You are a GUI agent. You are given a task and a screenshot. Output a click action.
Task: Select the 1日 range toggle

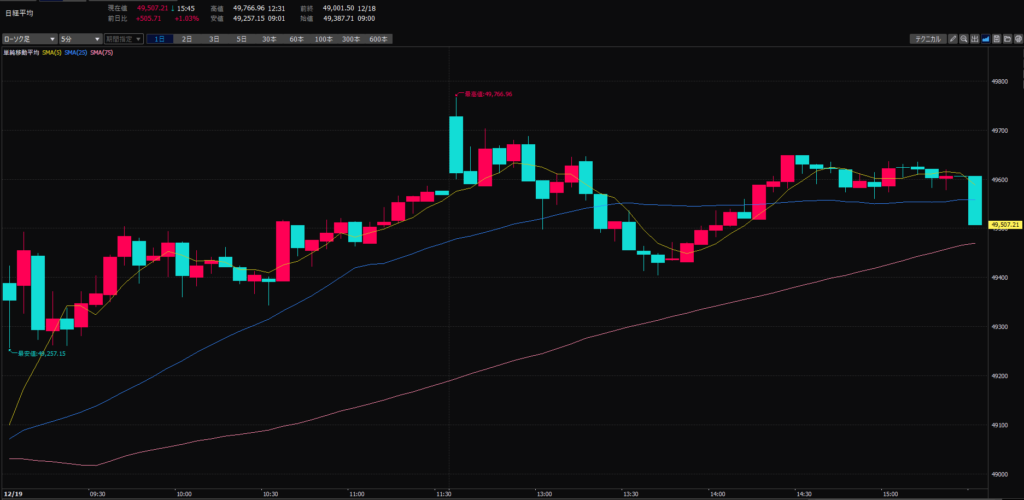(x=160, y=39)
